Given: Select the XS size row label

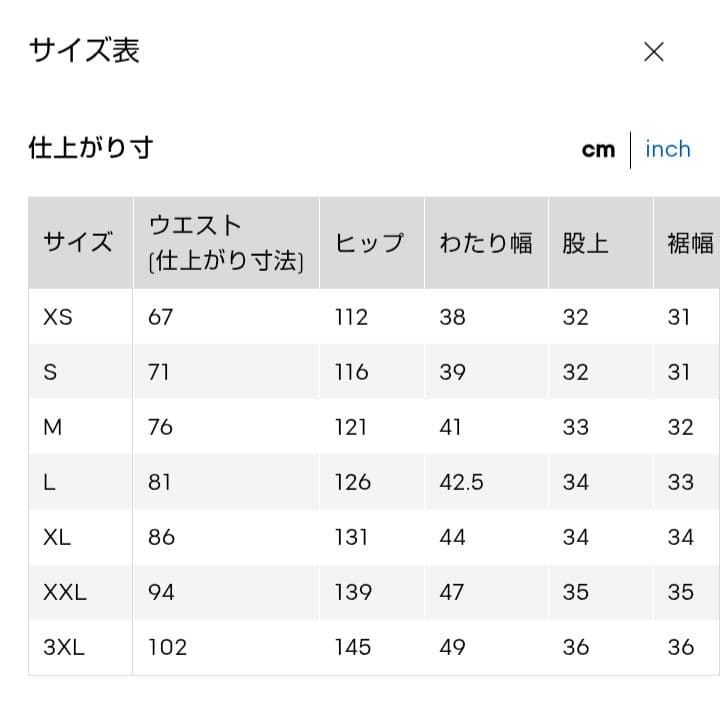Looking at the screenshot, I should [x=58, y=317].
